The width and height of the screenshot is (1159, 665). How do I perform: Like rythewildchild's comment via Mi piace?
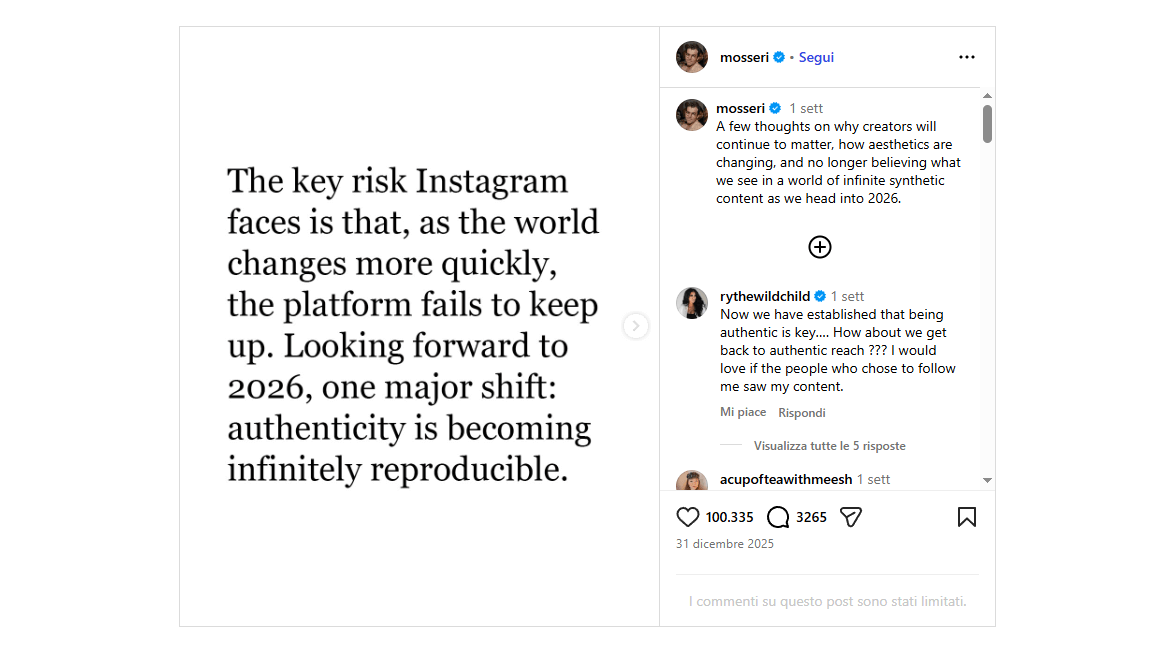click(x=743, y=412)
